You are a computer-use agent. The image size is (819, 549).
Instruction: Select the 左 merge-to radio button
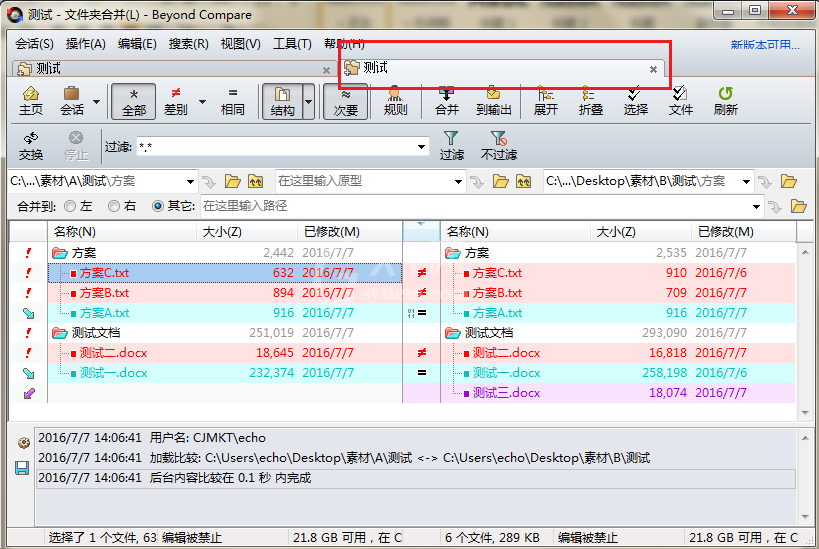70,206
